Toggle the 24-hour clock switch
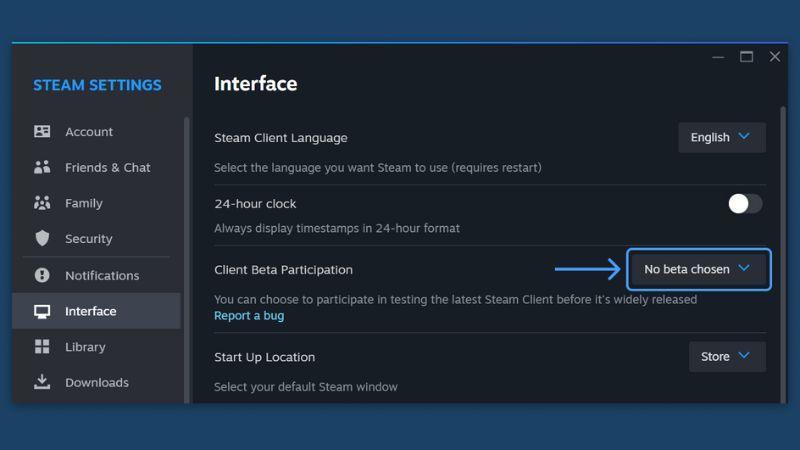Image resolution: width=800 pixels, height=450 pixels. coord(745,204)
